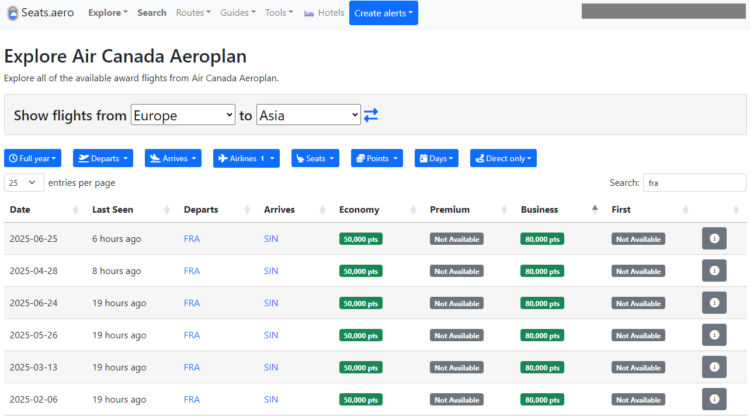This screenshot has height=416, width=750.
Task: Expand the destination region dropdown showing Asia
Action: (x=308, y=115)
